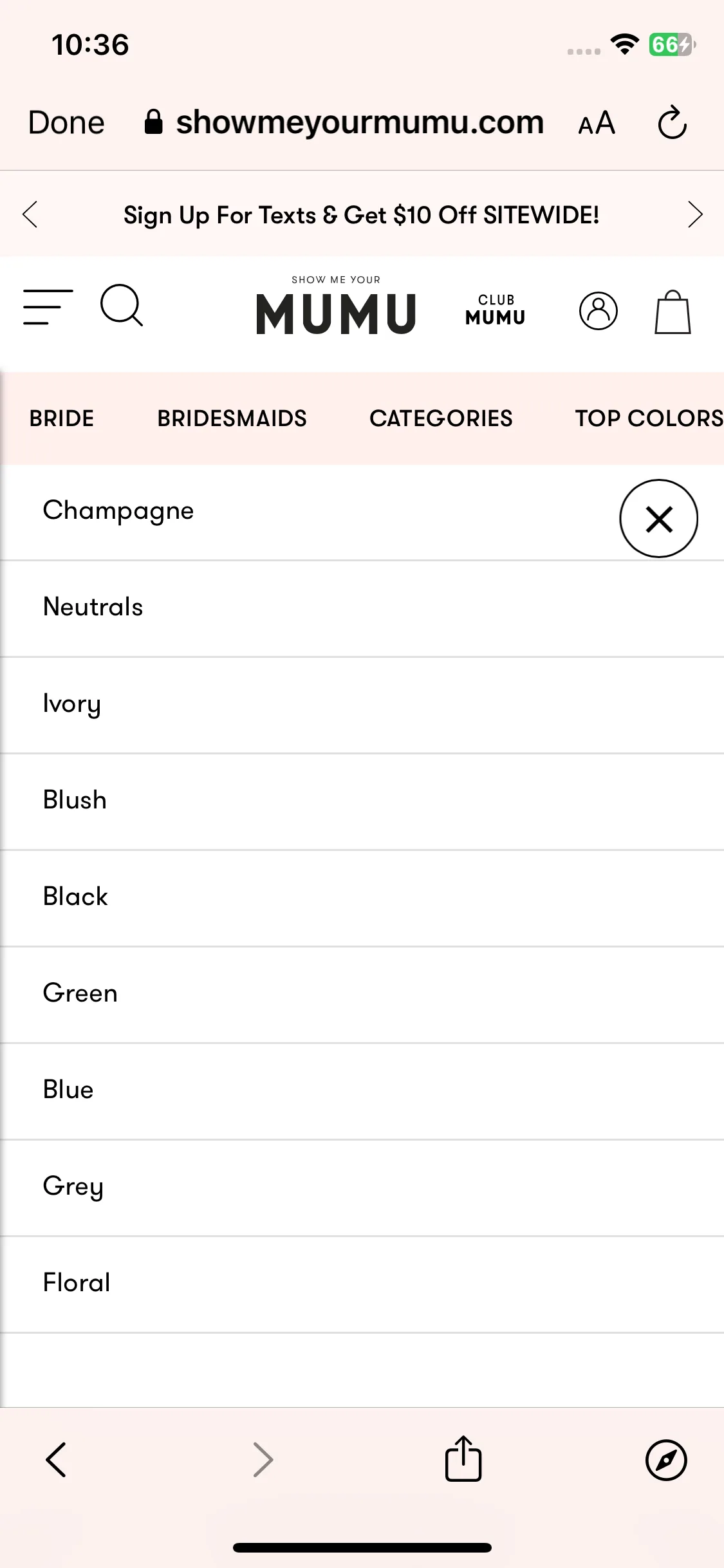Screen dimensions: 724x1568
Task: Open the hamburger menu icon
Action: click(48, 307)
